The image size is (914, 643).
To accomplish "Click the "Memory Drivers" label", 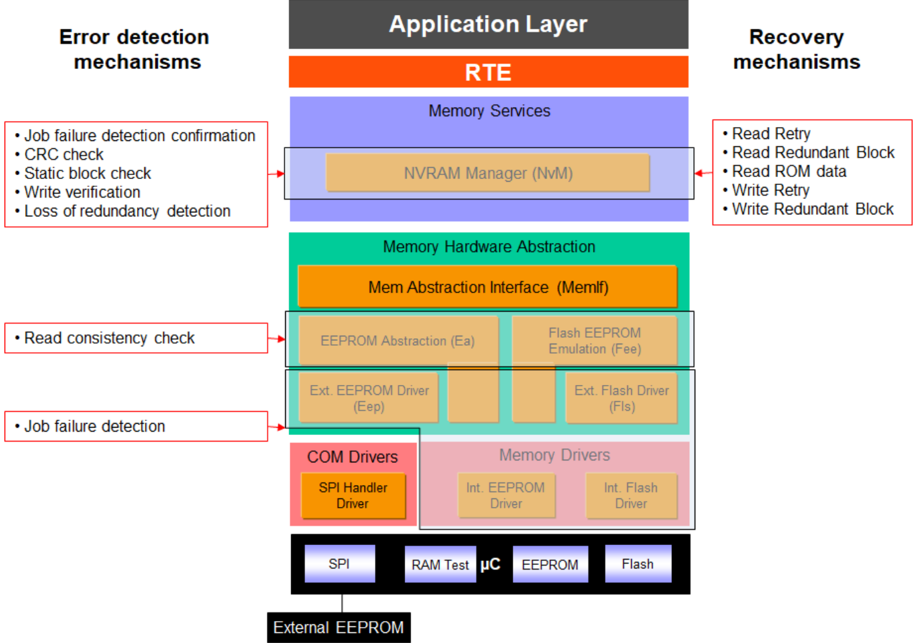I will pyautogui.click(x=554, y=455).
